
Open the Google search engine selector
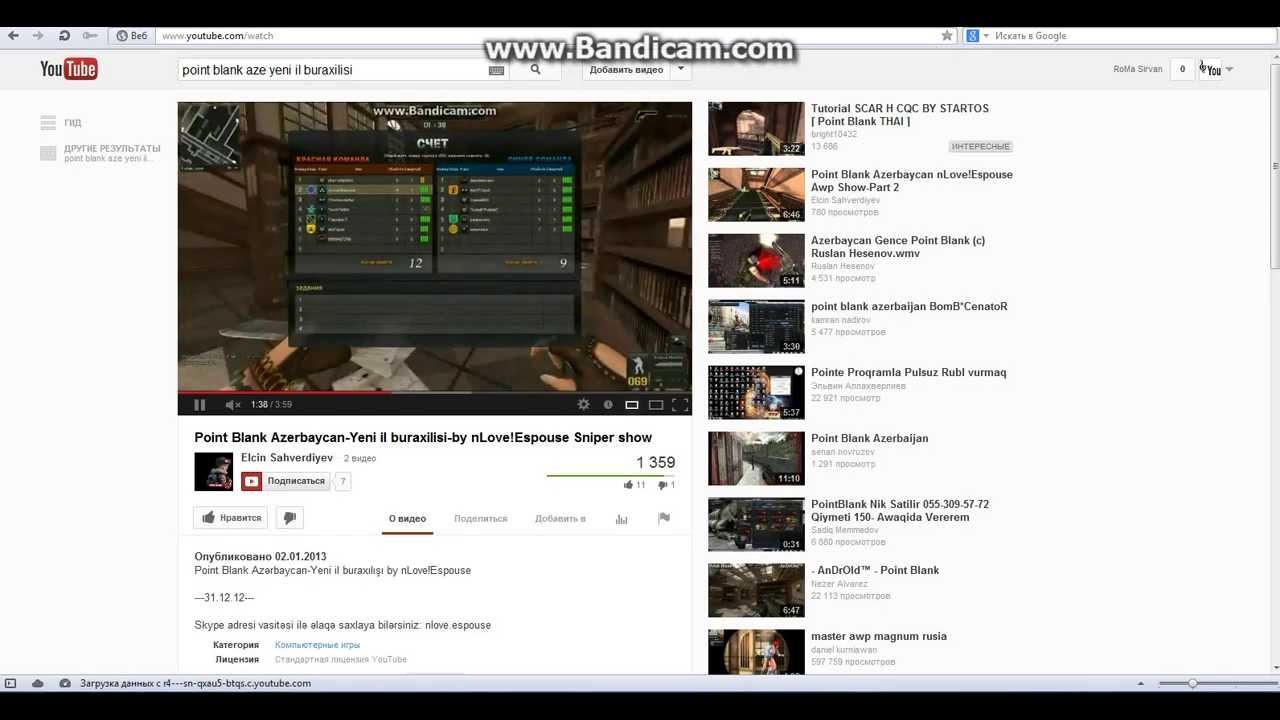tap(977, 36)
